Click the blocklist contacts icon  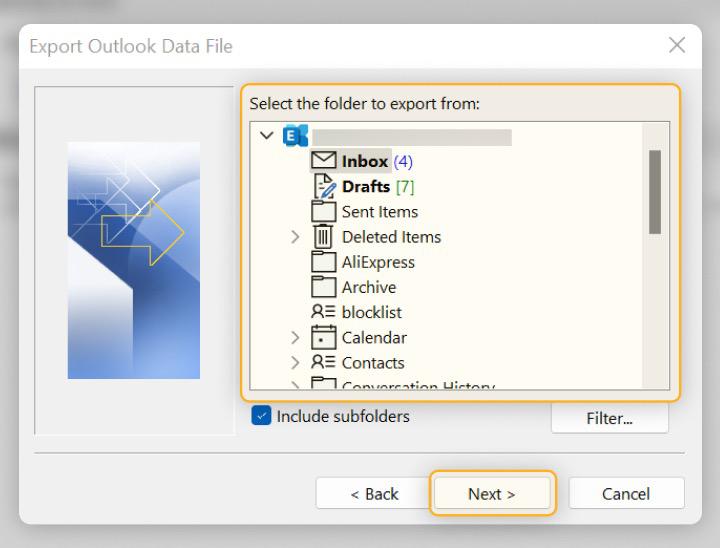[324, 312]
